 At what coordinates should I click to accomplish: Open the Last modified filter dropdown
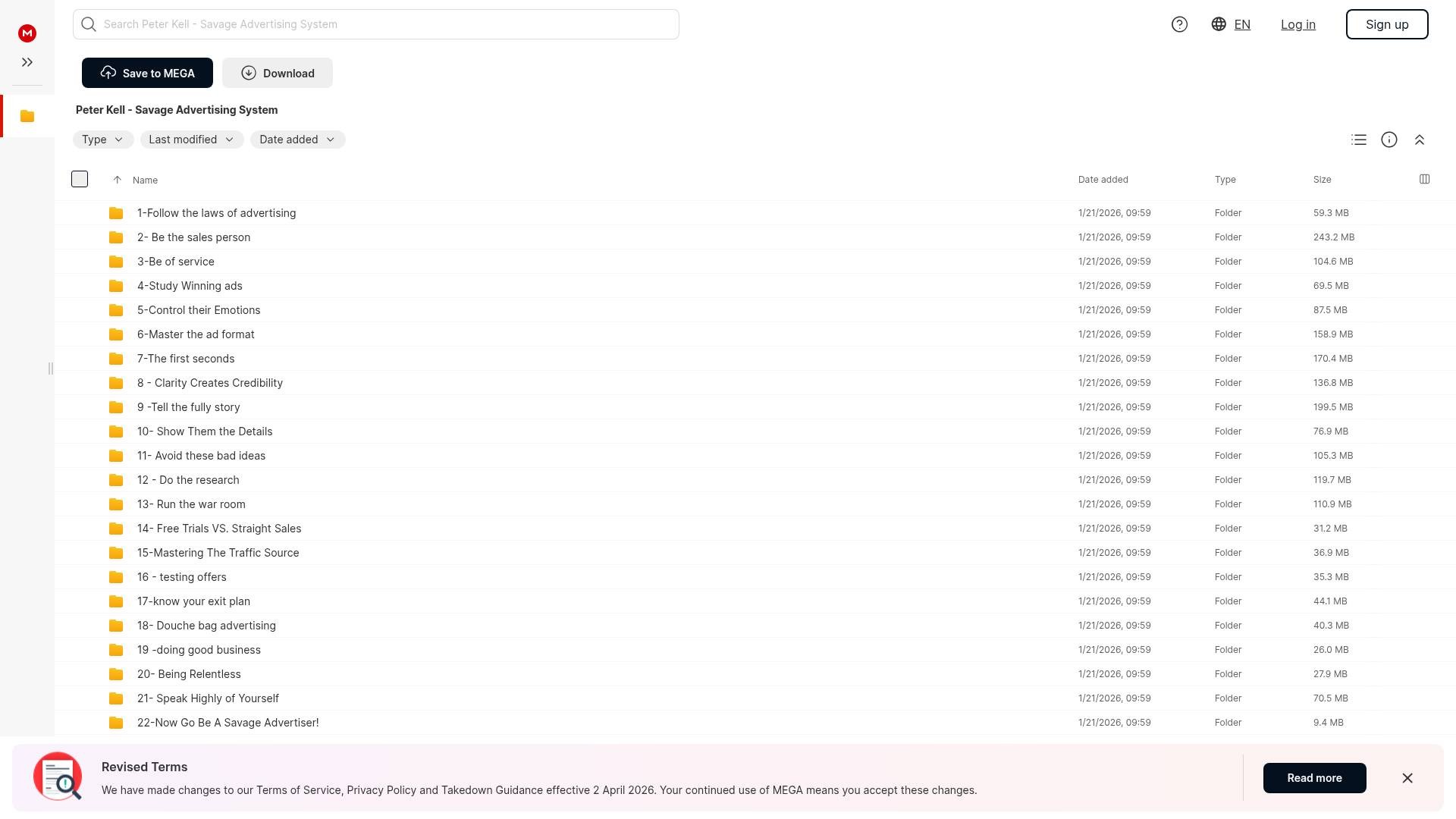click(x=192, y=140)
